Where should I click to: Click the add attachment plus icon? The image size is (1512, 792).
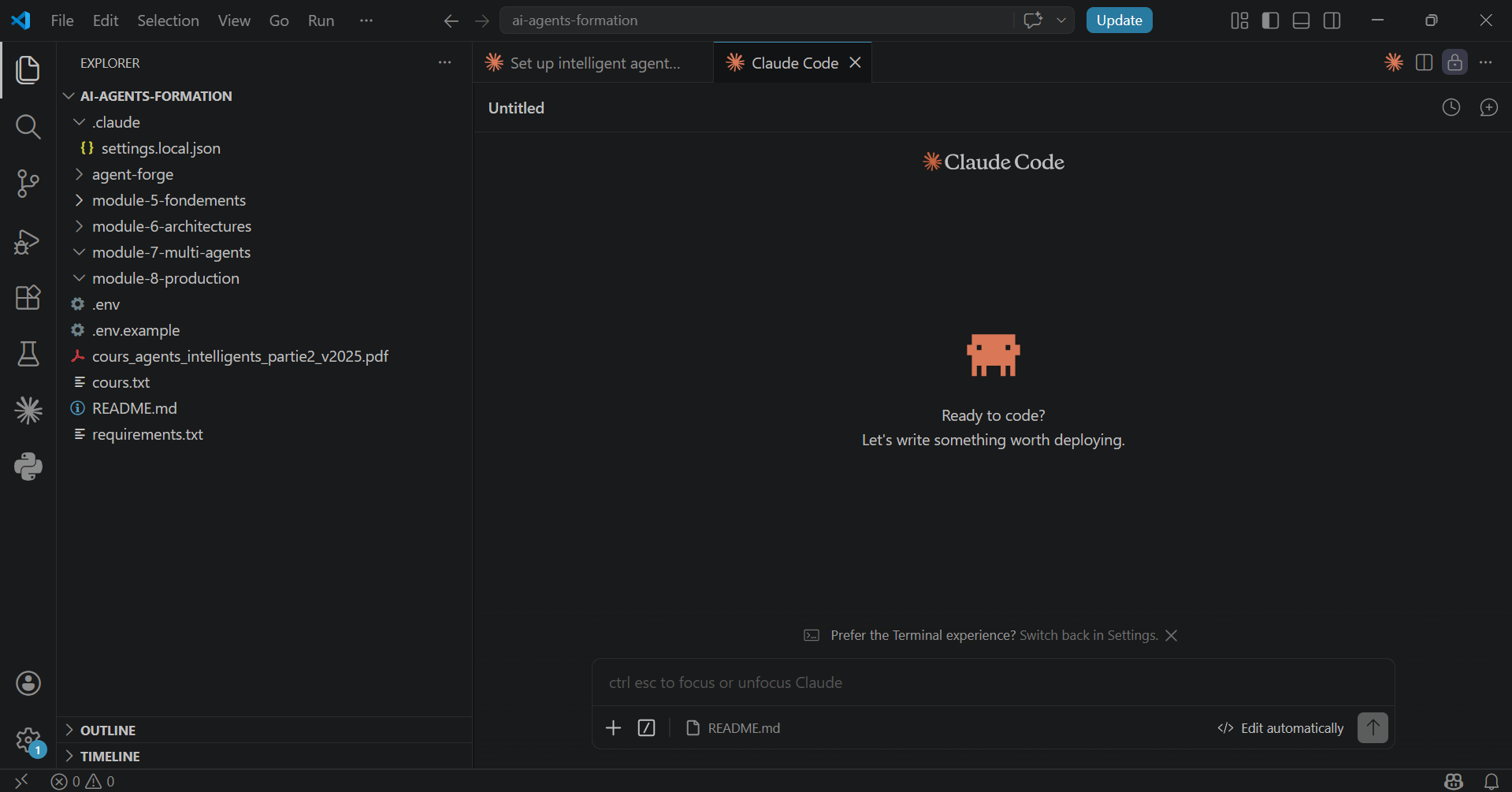pyautogui.click(x=613, y=728)
